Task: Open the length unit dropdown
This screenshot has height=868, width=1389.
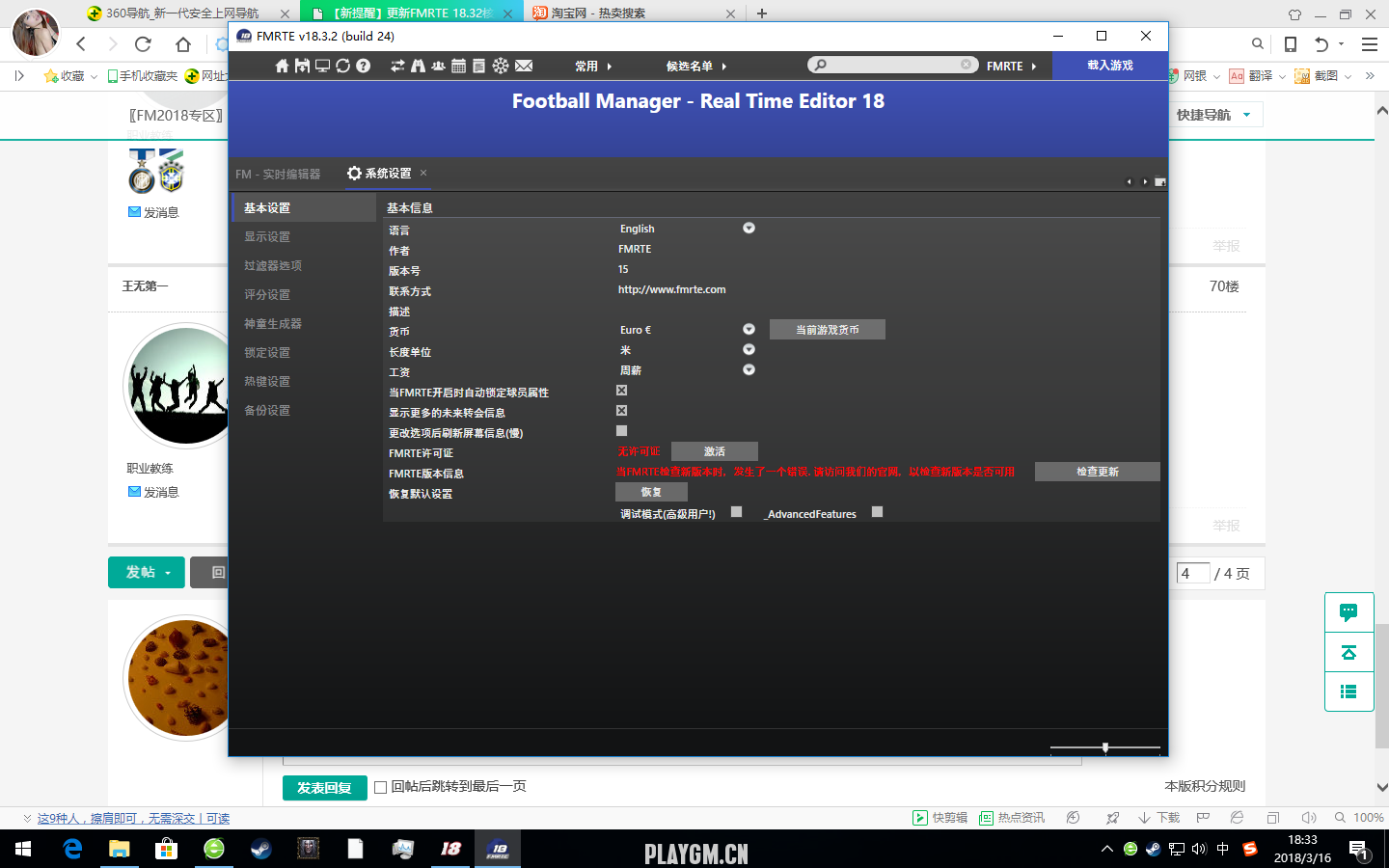Action: [749, 350]
